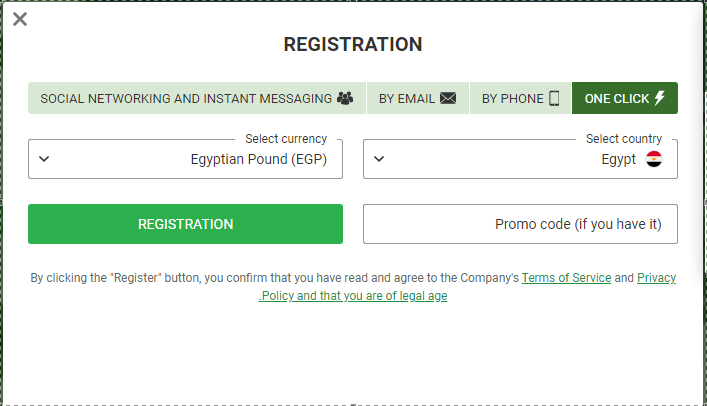Screen dimensions: 707x406
Task: Open the Privacy Policy link
Action: 656,278
